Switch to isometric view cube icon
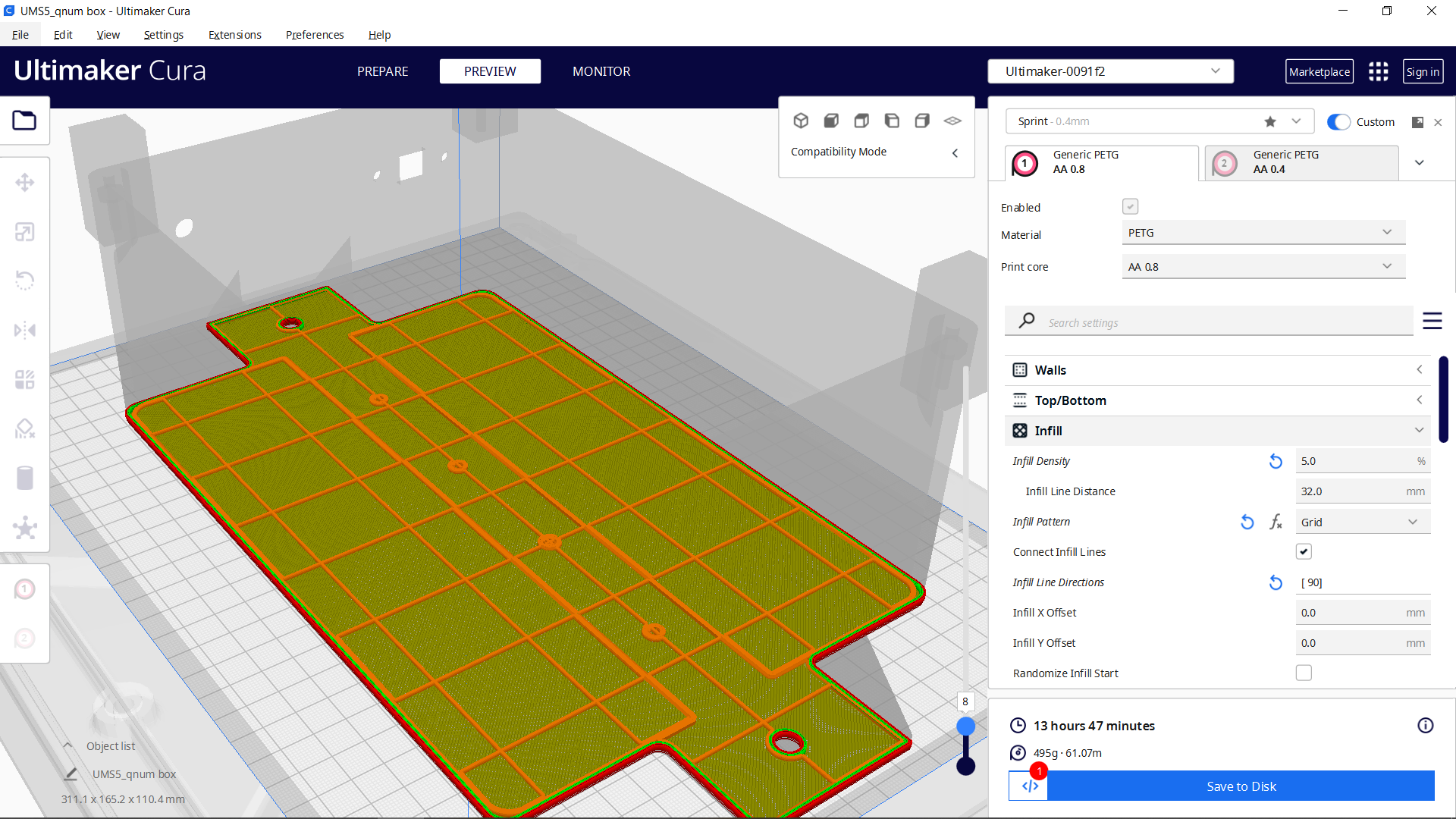This screenshot has width=1456, height=819. coord(802,120)
